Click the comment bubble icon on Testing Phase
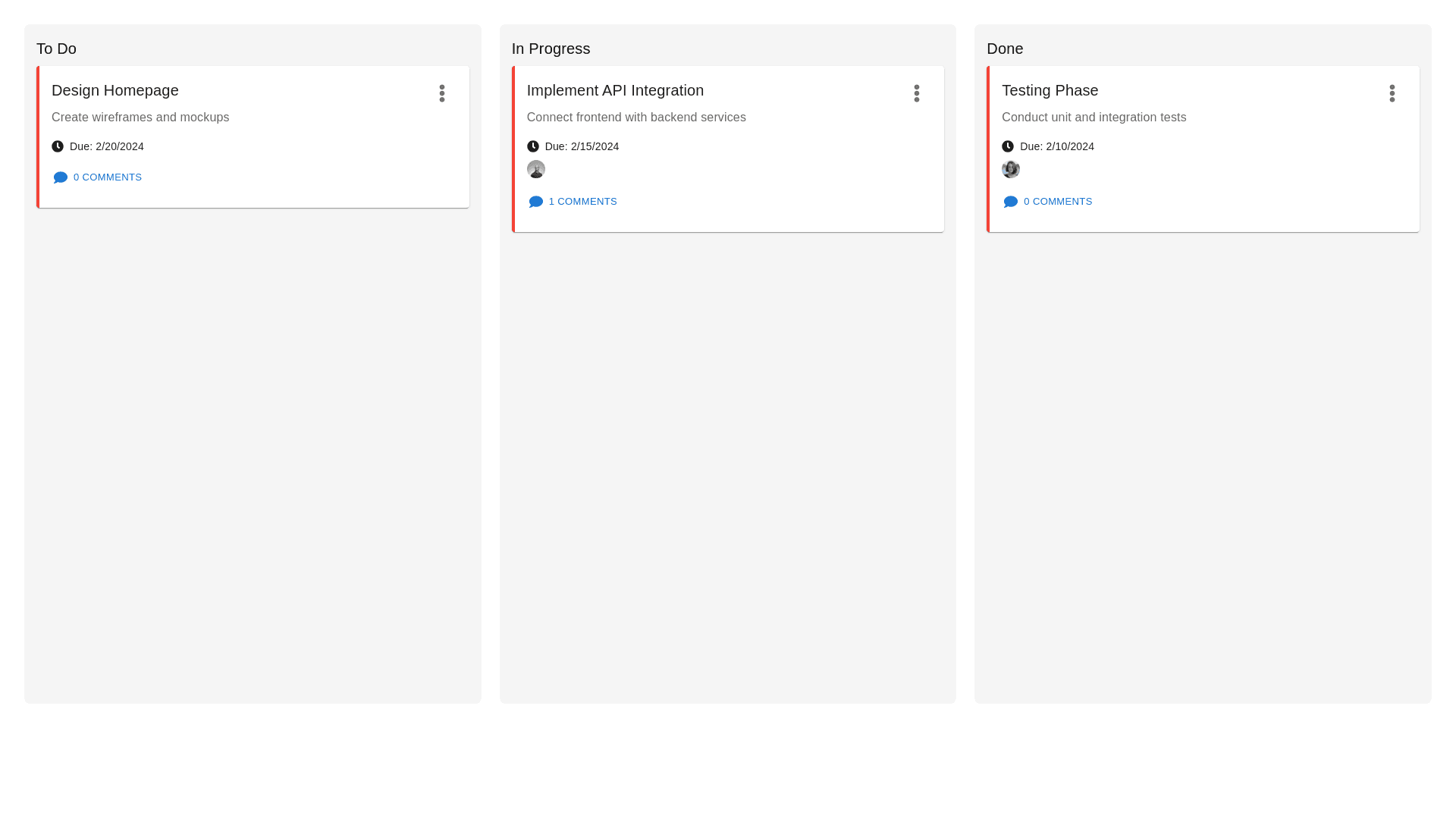The image size is (1456, 819). [1010, 202]
